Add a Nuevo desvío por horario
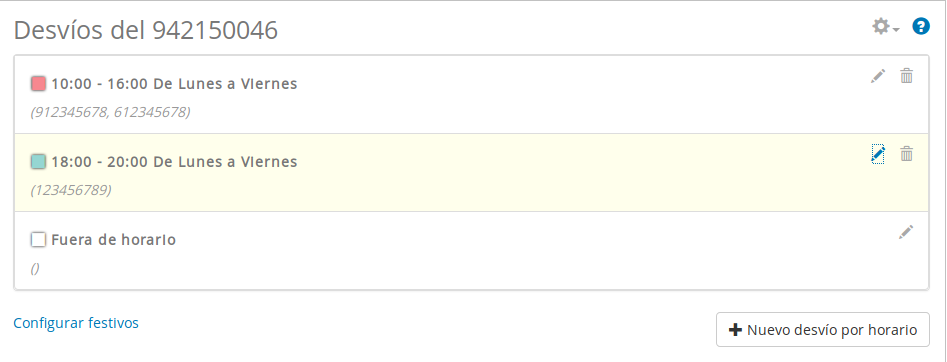The height and width of the screenshot is (362, 947). click(x=823, y=330)
